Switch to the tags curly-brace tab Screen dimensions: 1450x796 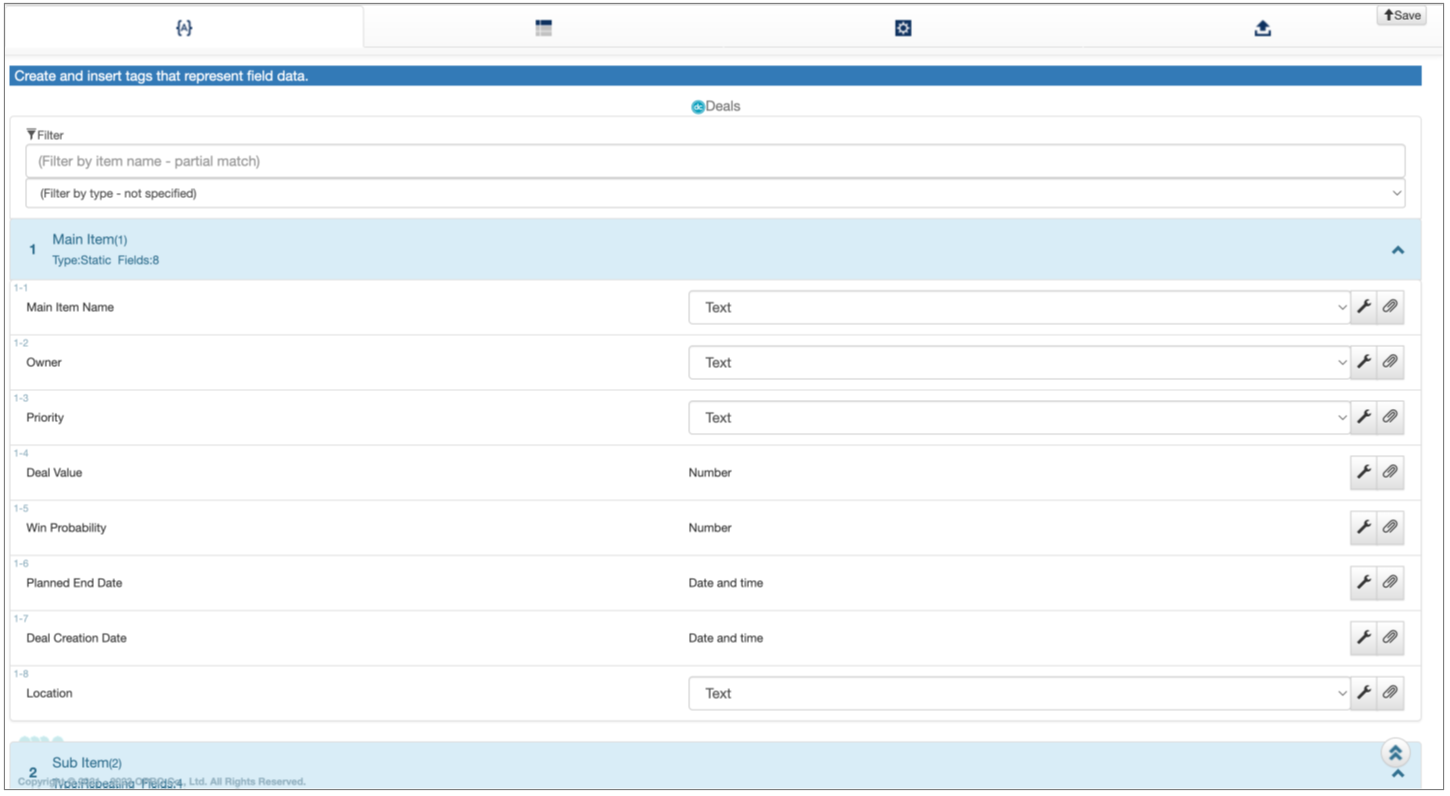(x=184, y=28)
